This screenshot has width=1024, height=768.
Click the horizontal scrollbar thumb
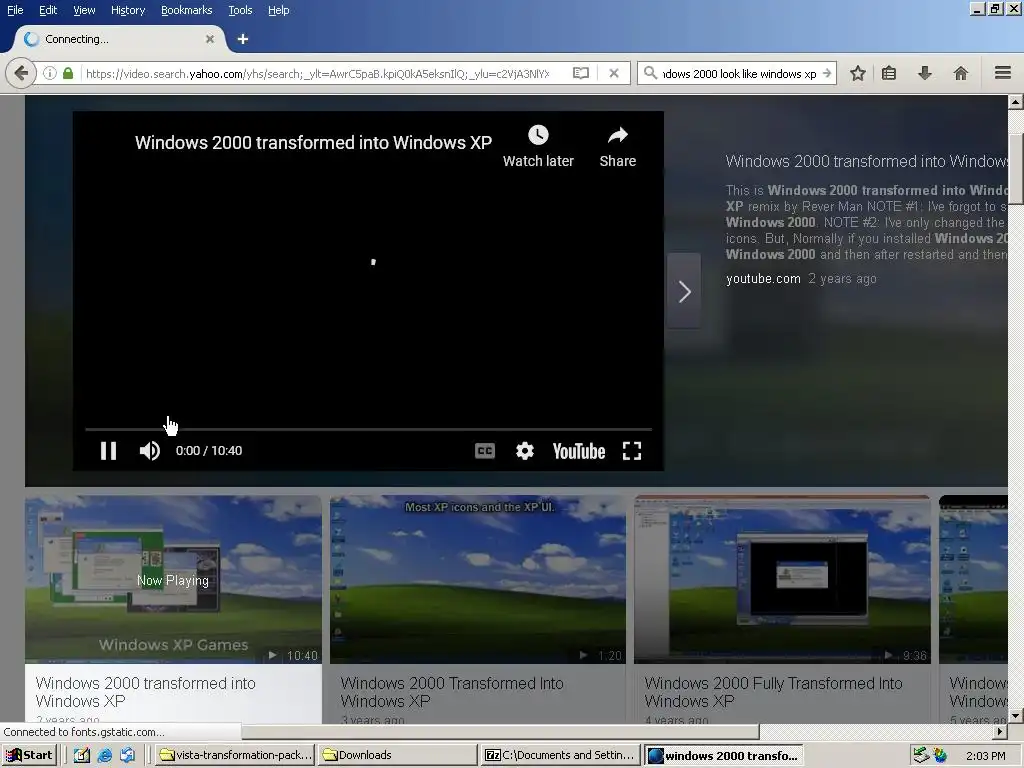(500, 731)
